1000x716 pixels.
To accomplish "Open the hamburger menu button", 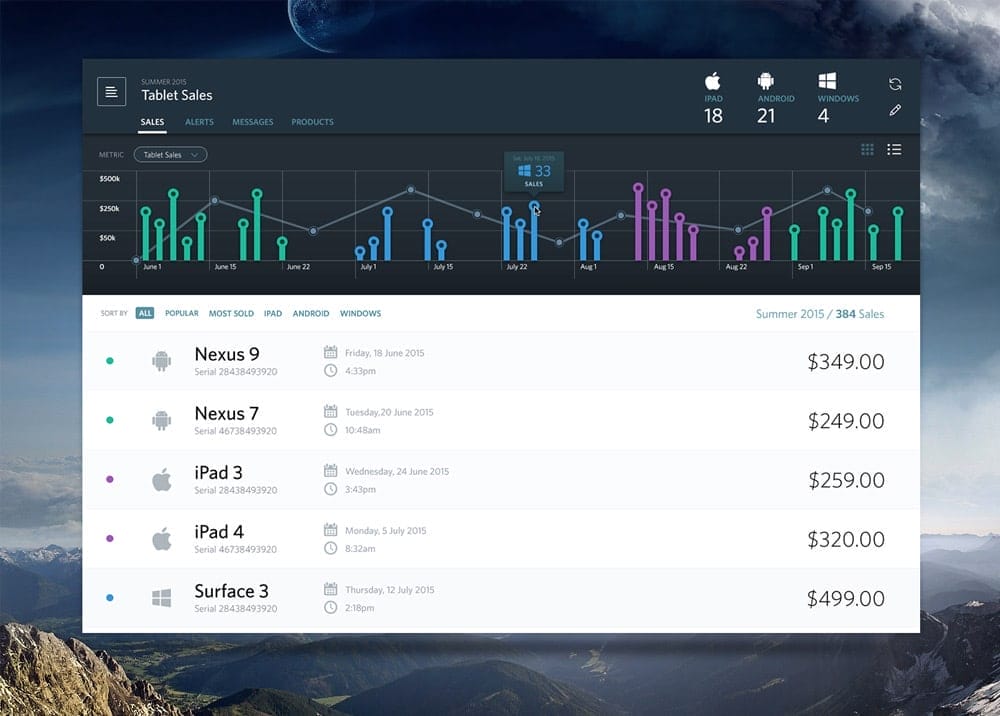I will tap(111, 91).
